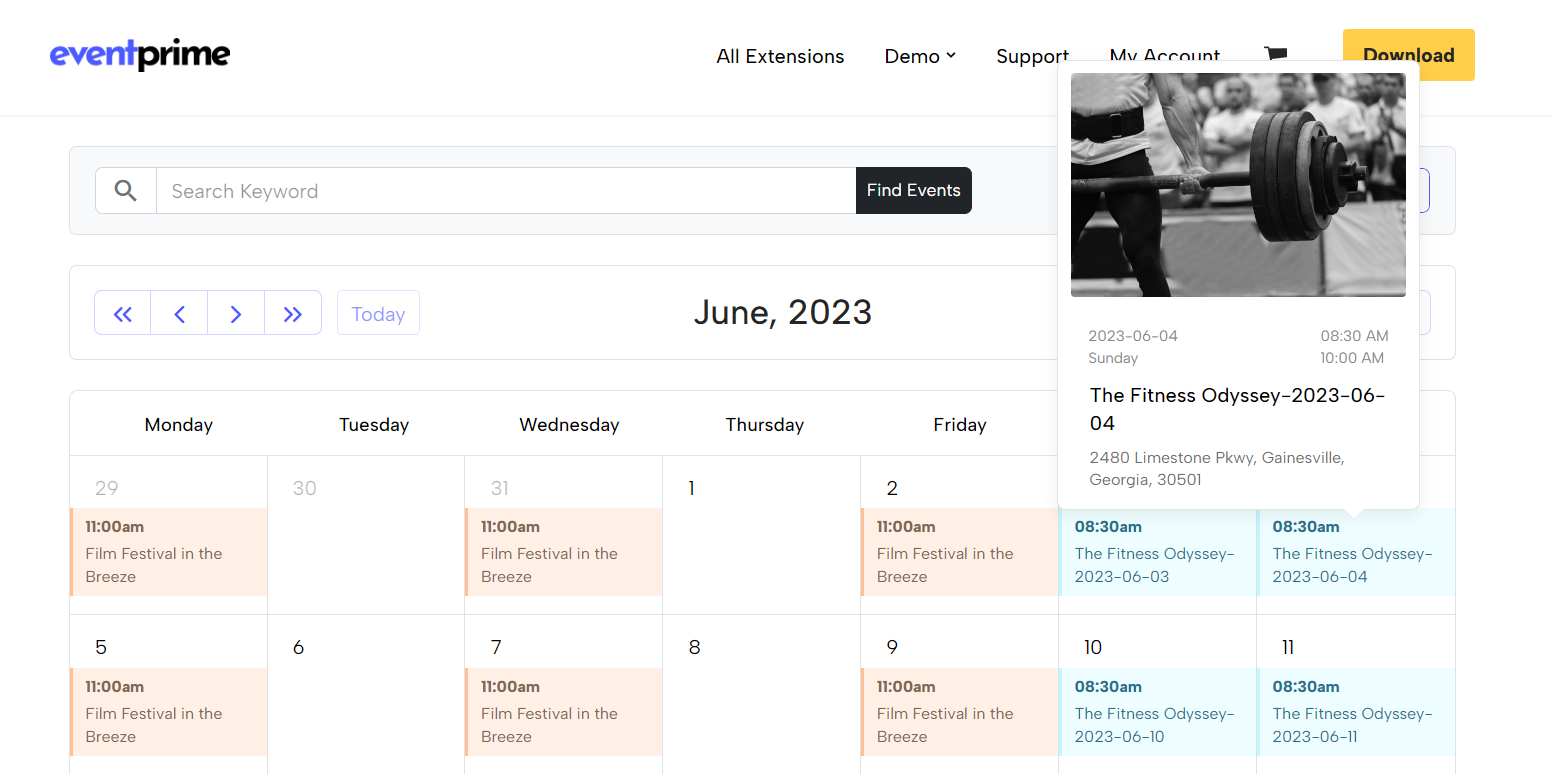
Task: Click the EventPrime logo
Action: [140, 55]
